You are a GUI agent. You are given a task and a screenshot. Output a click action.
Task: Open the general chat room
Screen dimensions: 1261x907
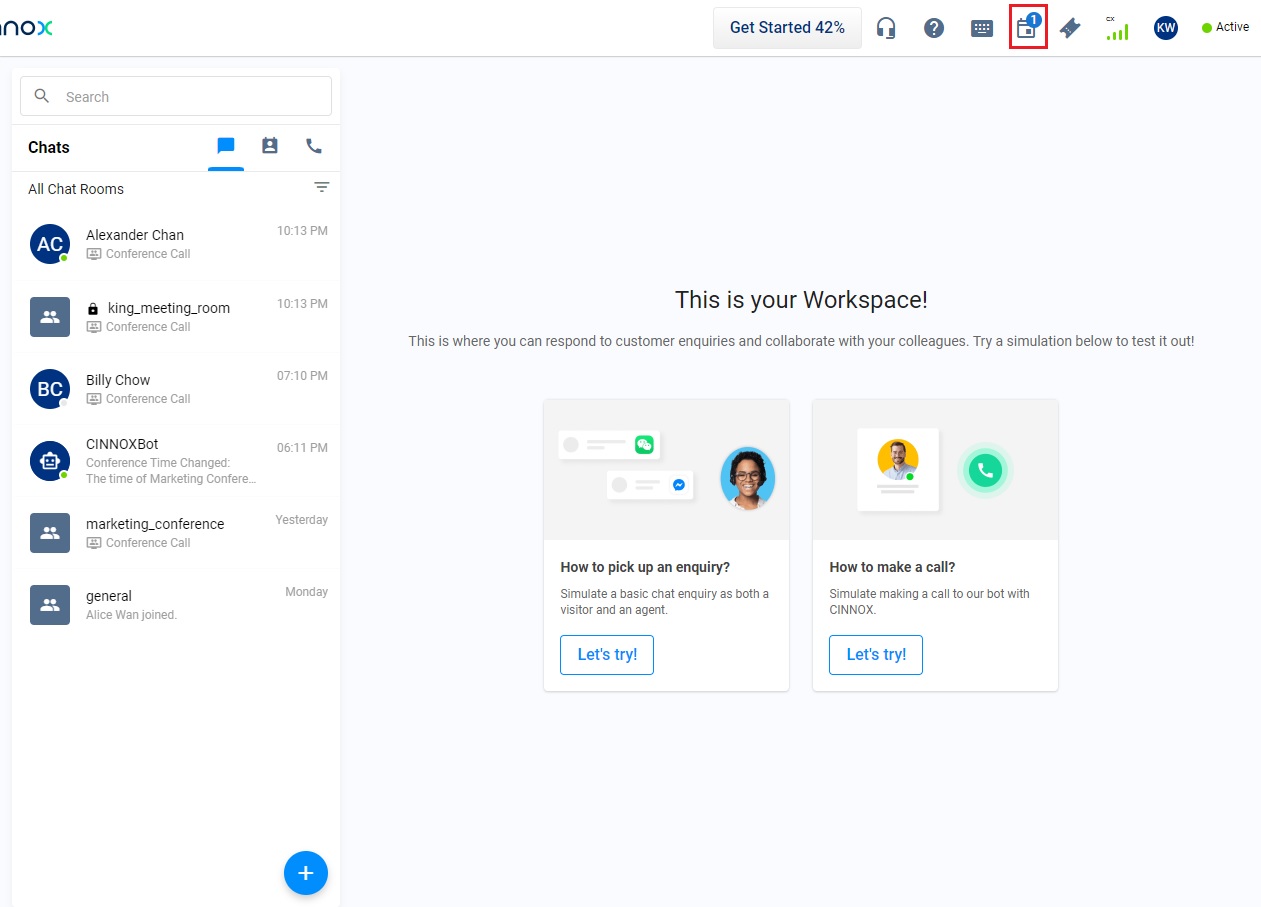click(176, 604)
